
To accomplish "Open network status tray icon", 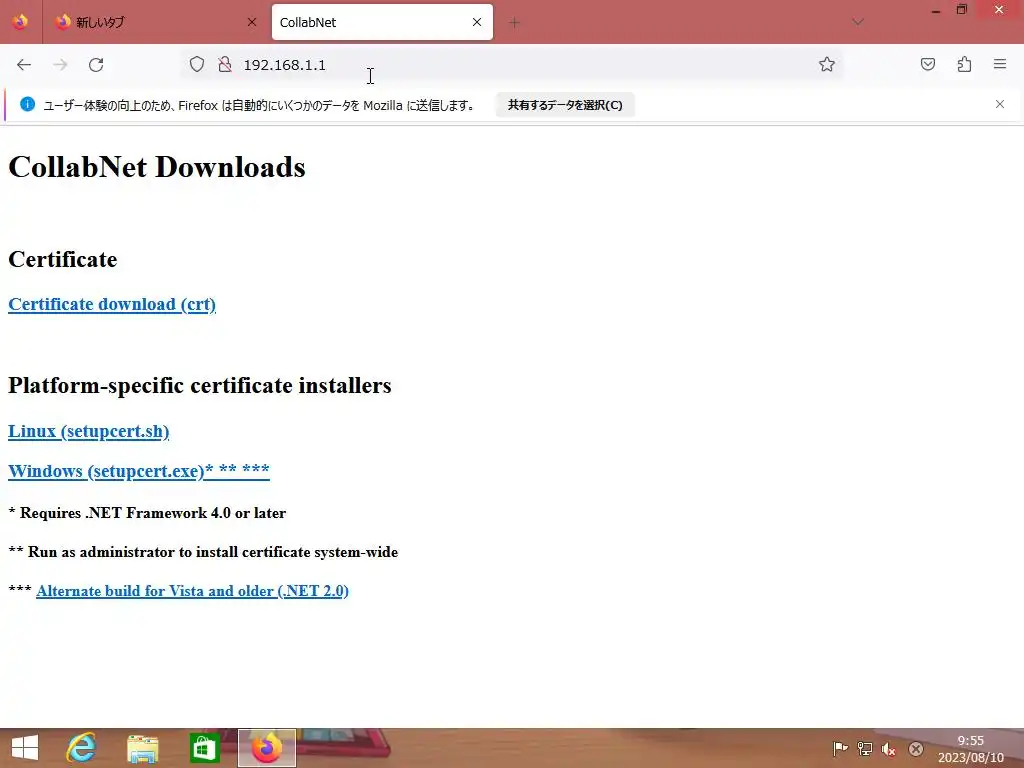I will coord(865,748).
